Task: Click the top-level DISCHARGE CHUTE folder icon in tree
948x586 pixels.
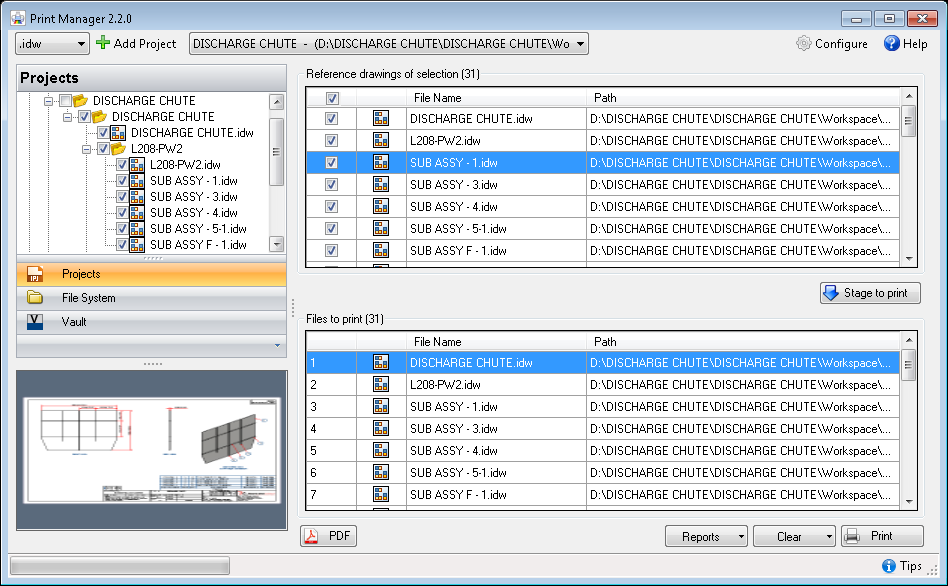Action: pos(80,100)
